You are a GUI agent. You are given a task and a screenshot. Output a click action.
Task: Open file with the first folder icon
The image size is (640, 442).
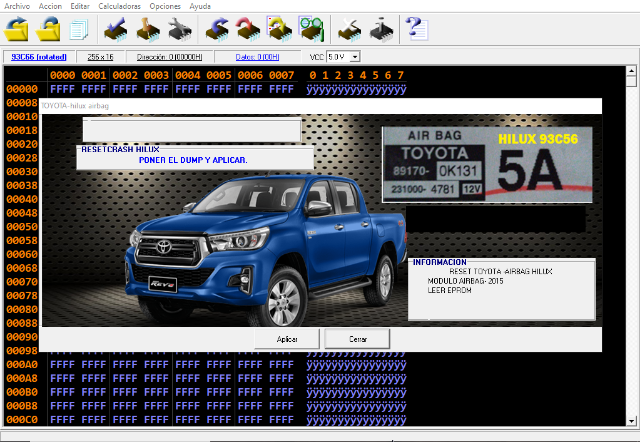[16, 29]
